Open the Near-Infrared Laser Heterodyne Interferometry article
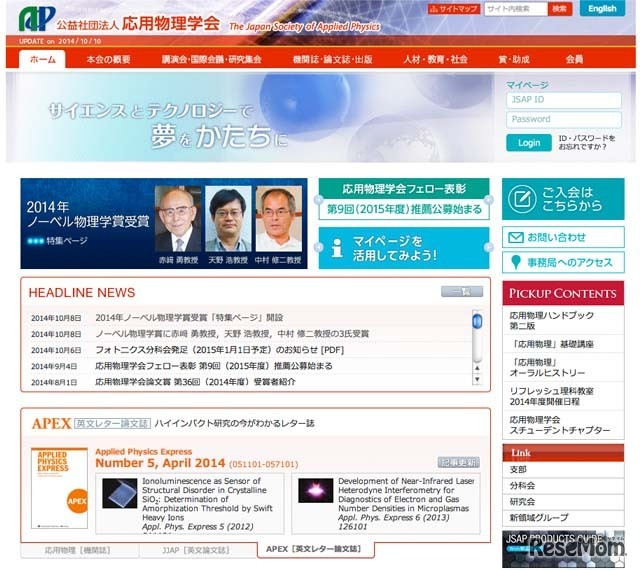Image resolution: width=640 pixels, height=570 pixels. 406,494
